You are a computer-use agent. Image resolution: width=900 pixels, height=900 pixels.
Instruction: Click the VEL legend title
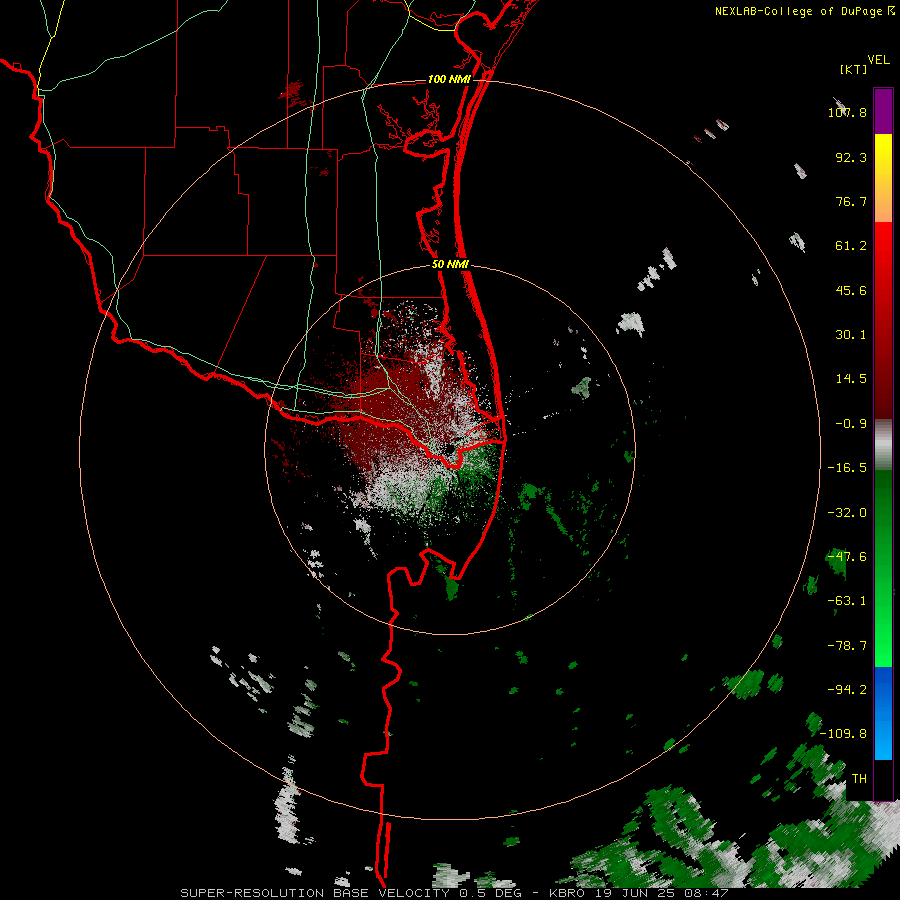[x=878, y=60]
